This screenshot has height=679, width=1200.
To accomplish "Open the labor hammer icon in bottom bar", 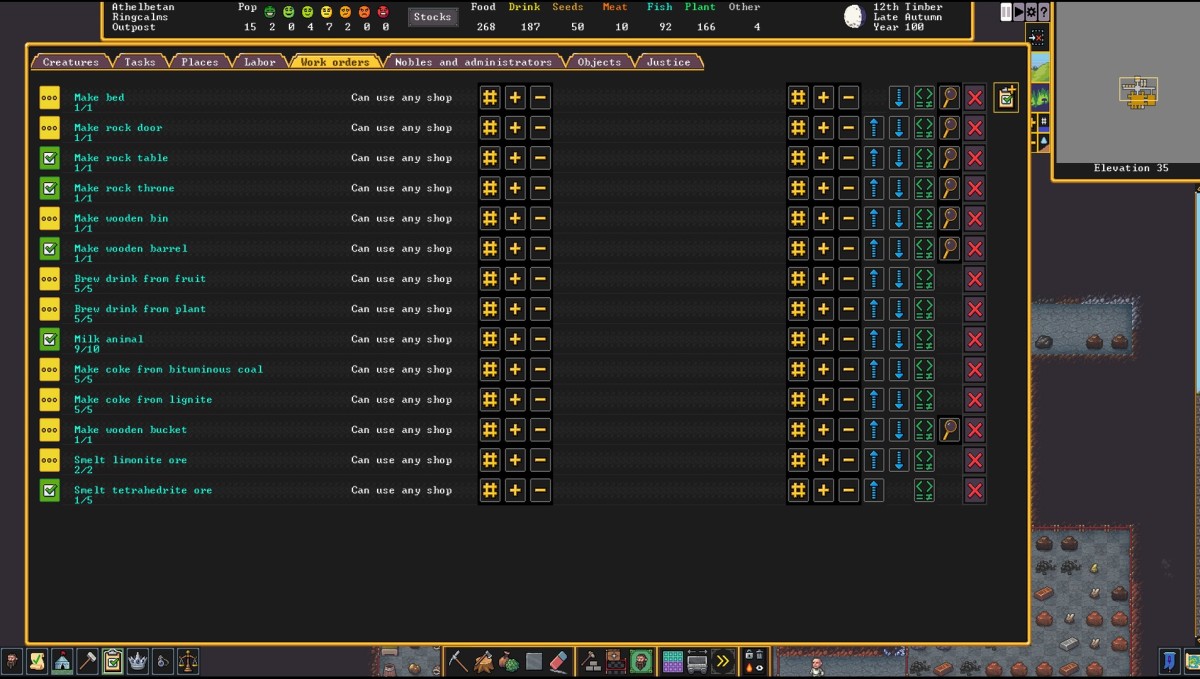I will (x=87, y=661).
